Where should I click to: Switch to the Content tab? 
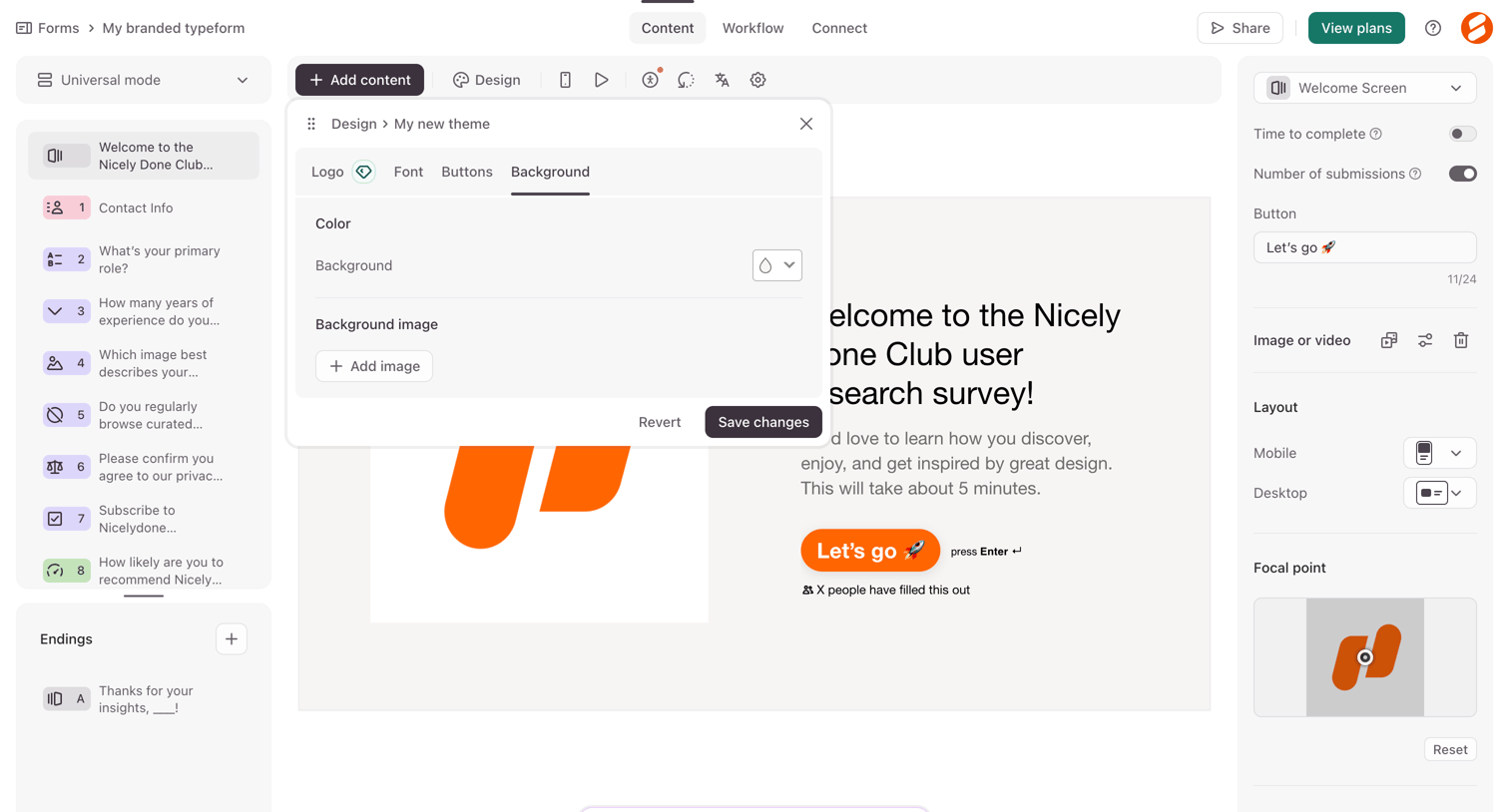pos(668,28)
